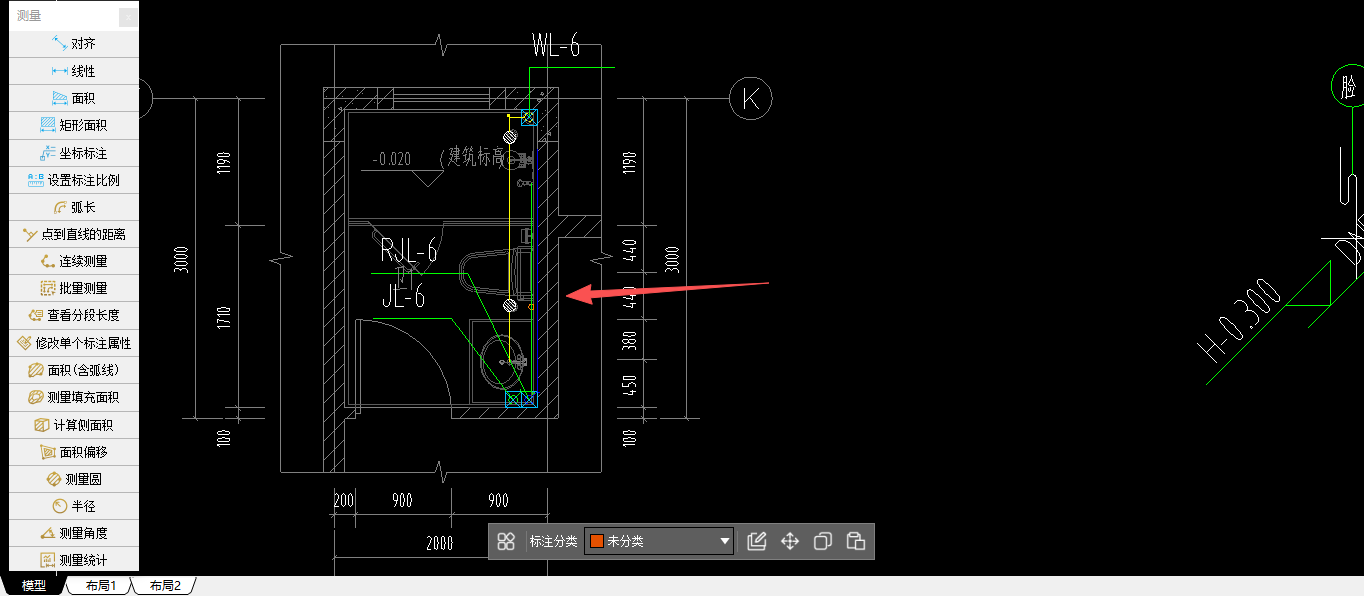The image size is (1364, 596).
Task: Choose 测量填充面积 fill area tool
Action: 73,397
